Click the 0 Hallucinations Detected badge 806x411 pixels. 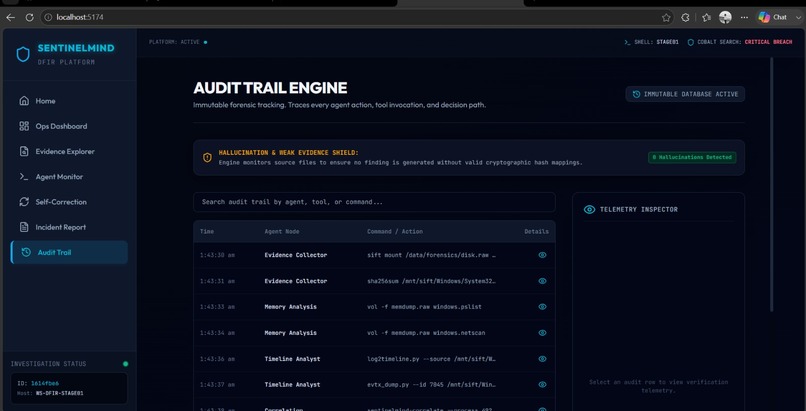692,157
